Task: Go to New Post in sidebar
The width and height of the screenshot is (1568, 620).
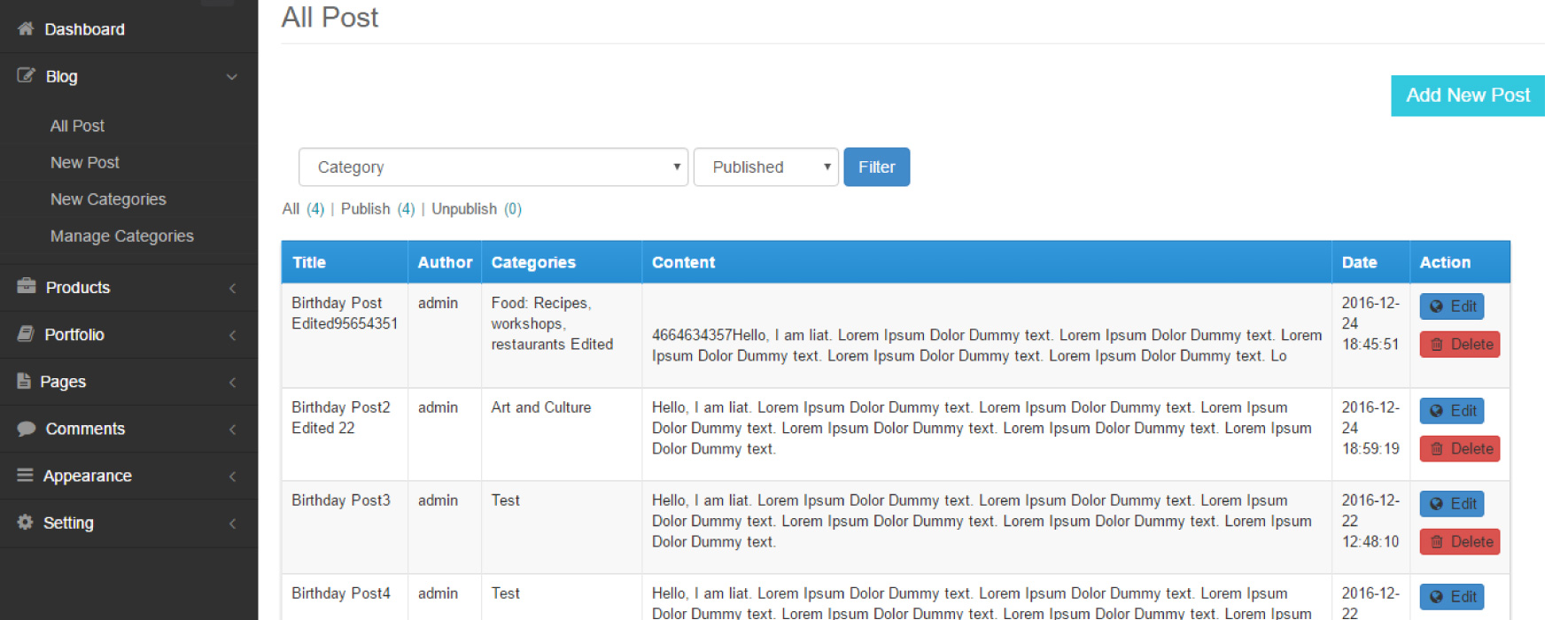Action: (85, 162)
